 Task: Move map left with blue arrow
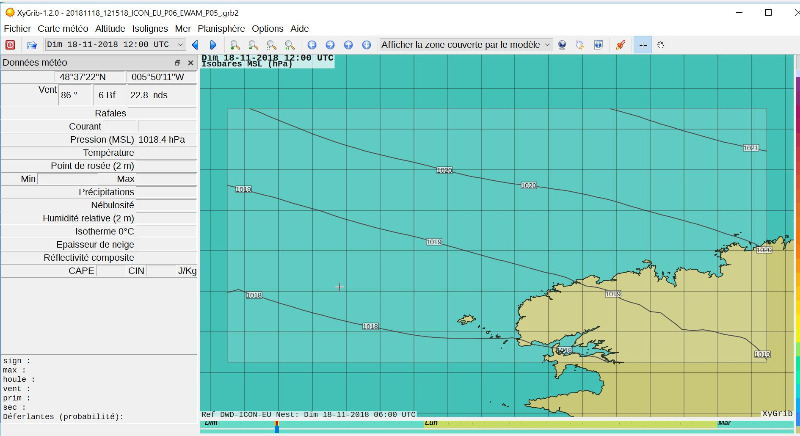click(x=312, y=45)
